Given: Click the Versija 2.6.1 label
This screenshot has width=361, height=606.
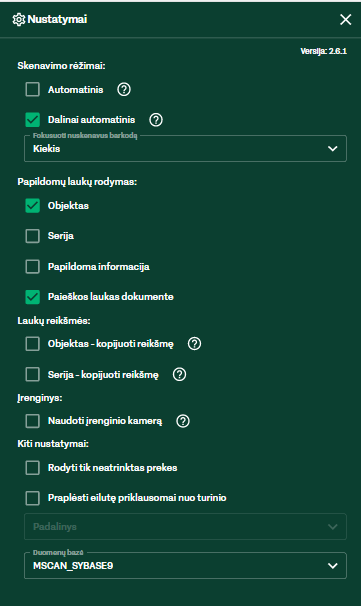Looking at the screenshot, I should (324, 51).
